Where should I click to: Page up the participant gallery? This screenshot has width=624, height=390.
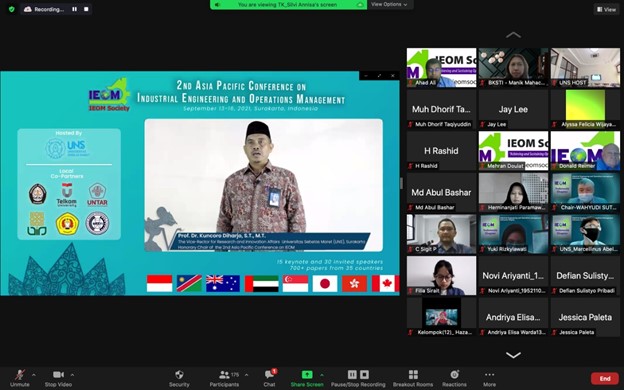tap(513, 35)
